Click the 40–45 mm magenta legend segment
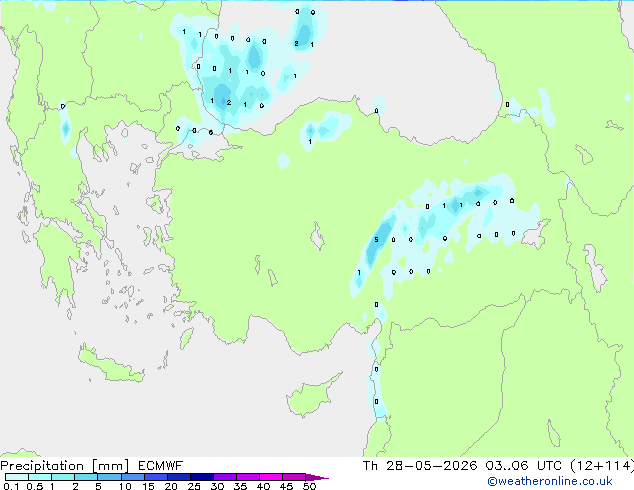This screenshot has width=634, height=490. (271, 477)
